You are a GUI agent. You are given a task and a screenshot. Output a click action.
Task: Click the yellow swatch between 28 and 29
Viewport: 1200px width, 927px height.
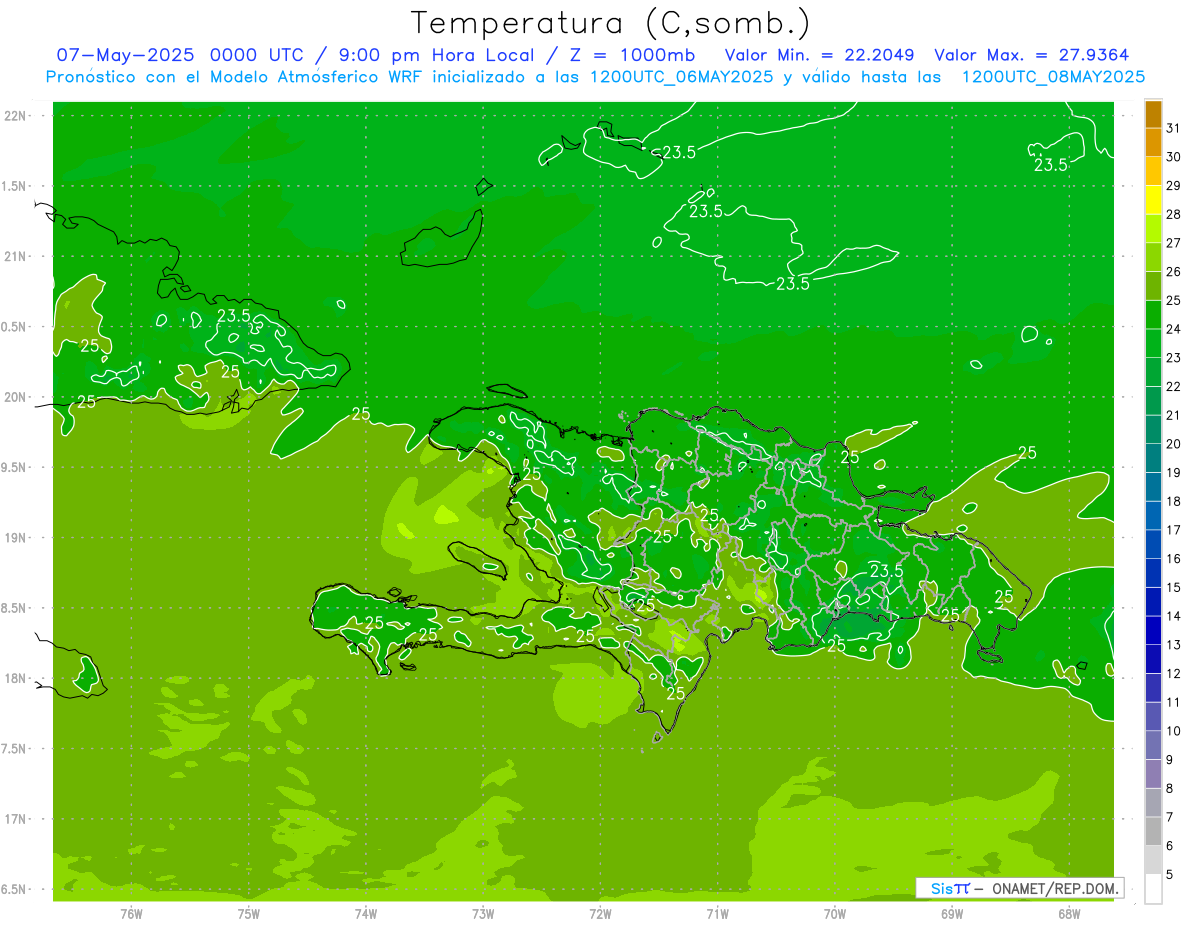(1153, 199)
